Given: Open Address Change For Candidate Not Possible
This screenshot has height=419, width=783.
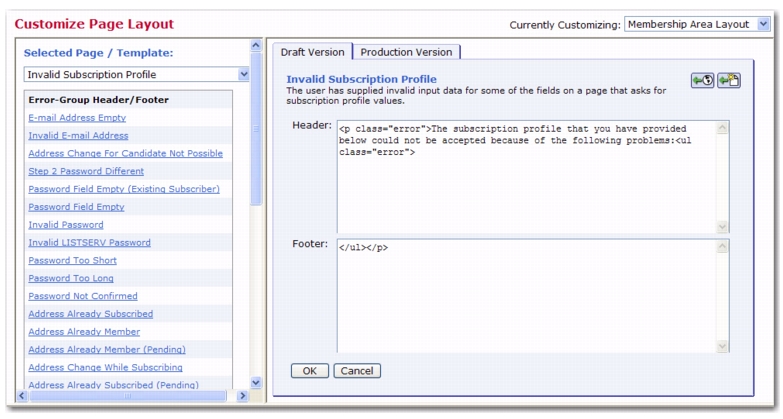Looking at the screenshot, I should click(x=125, y=153).
